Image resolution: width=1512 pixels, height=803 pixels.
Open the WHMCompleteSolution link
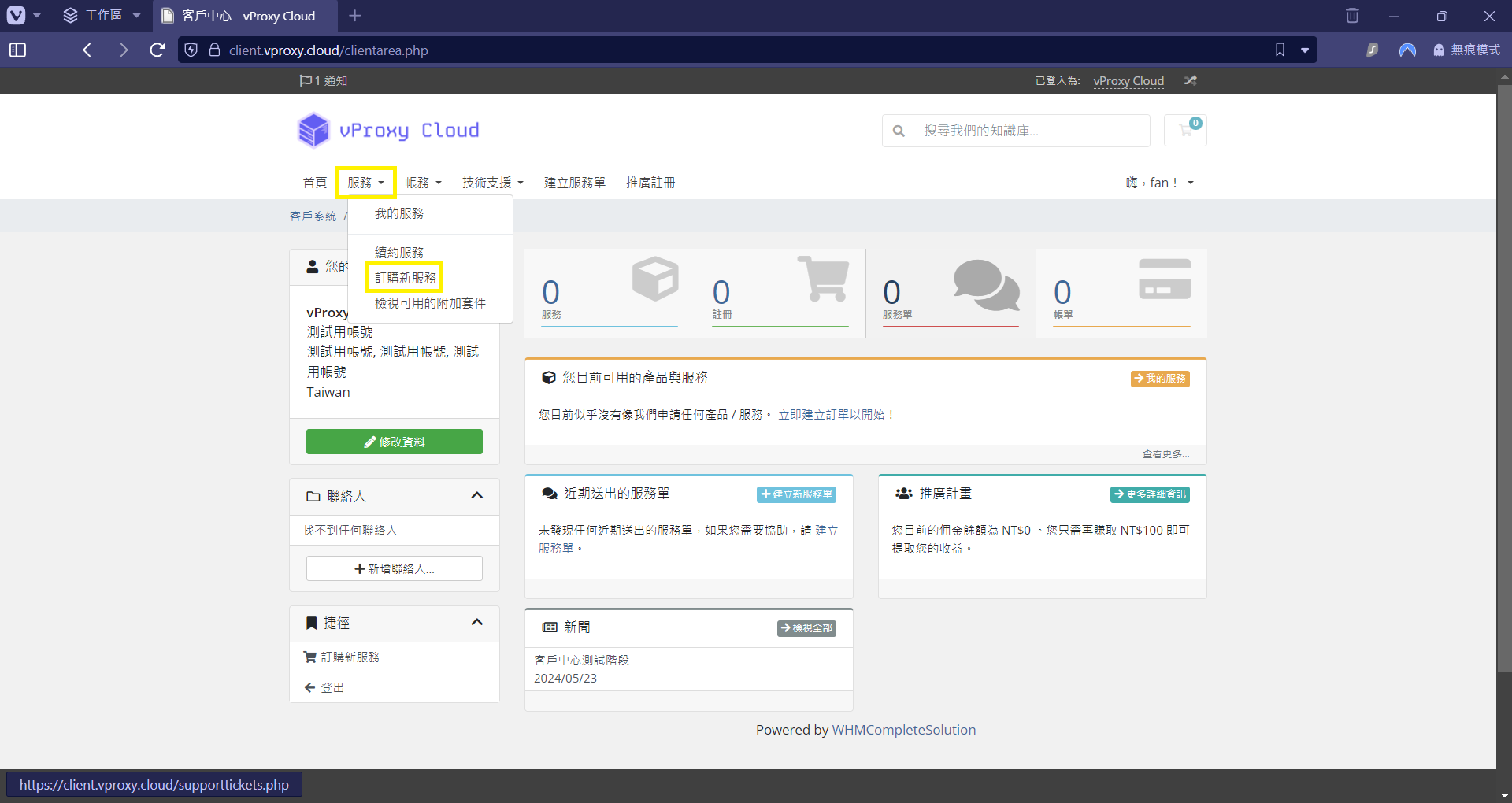(903, 730)
